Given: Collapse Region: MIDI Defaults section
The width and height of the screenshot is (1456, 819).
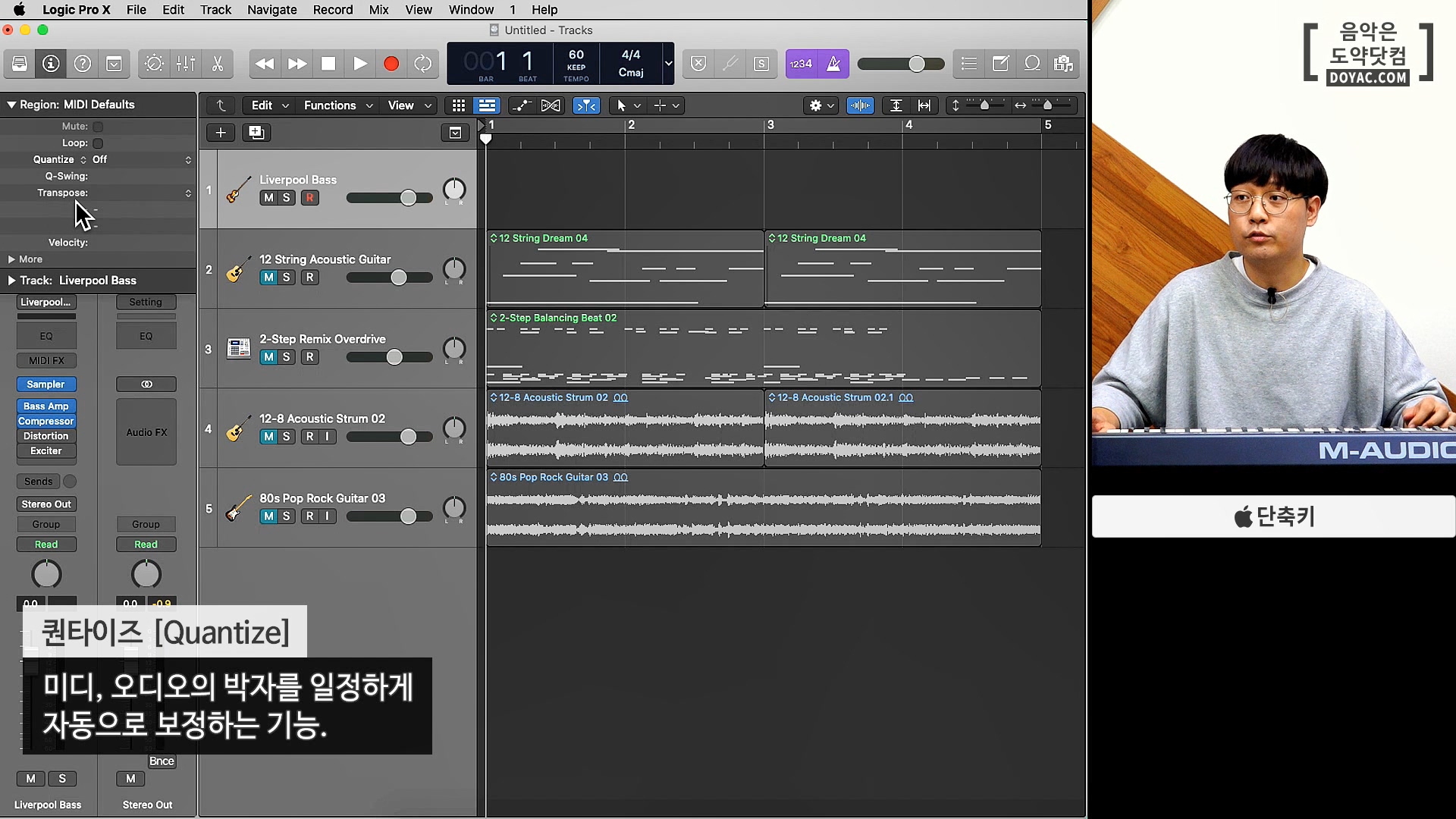Looking at the screenshot, I should tap(11, 105).
